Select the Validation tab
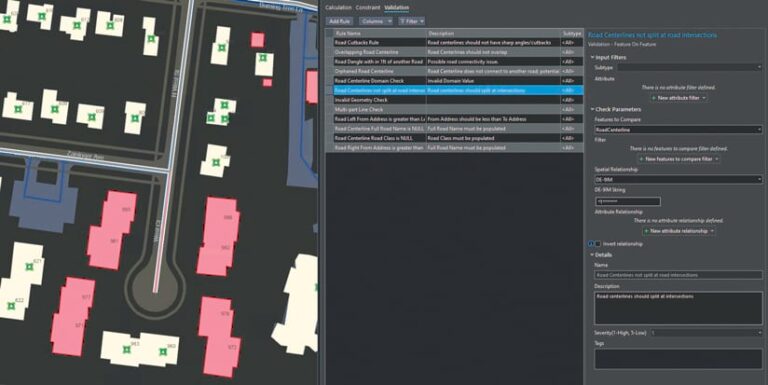 pos(396,8)
